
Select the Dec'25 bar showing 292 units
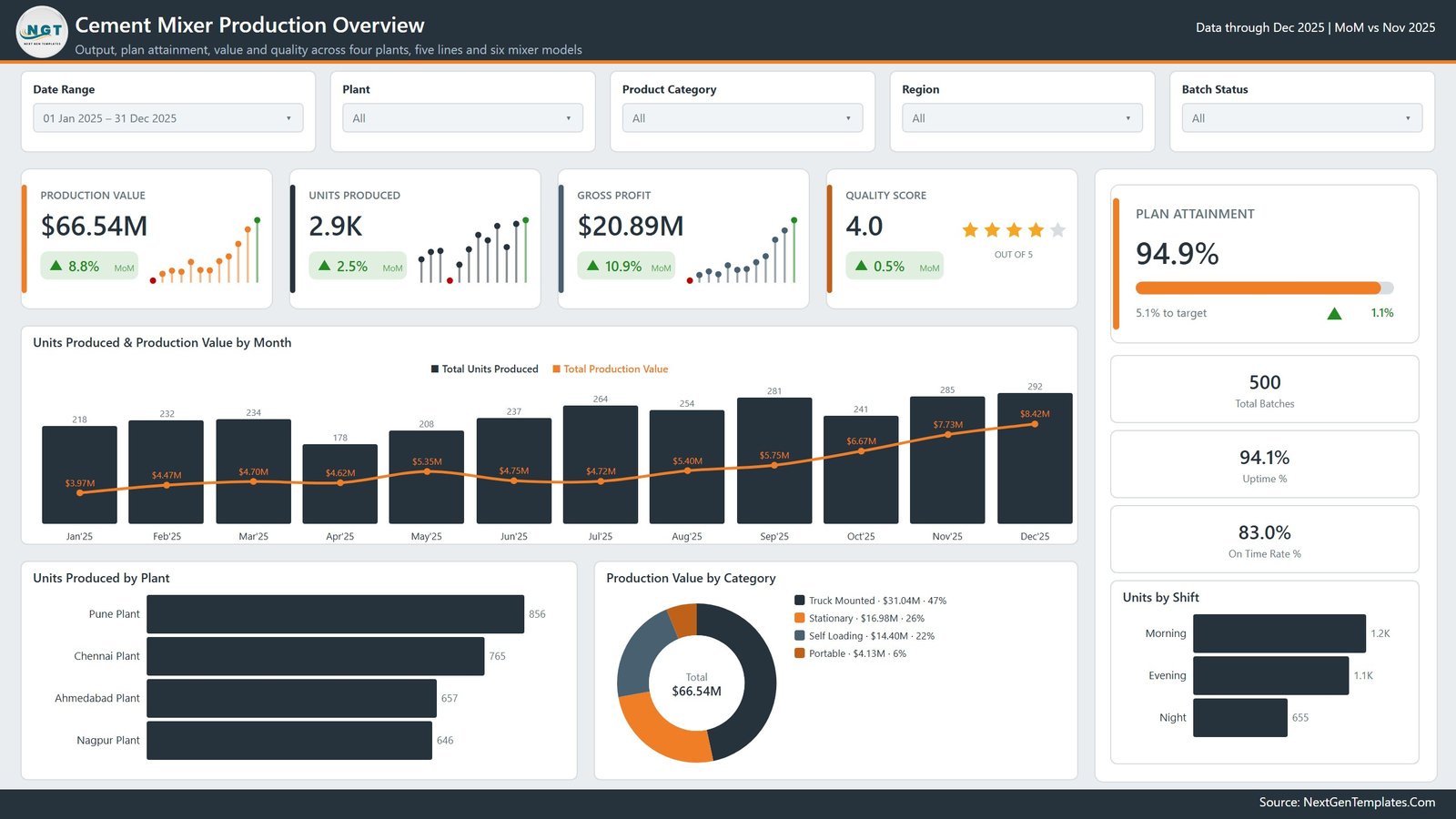[x=1035, y=459]
